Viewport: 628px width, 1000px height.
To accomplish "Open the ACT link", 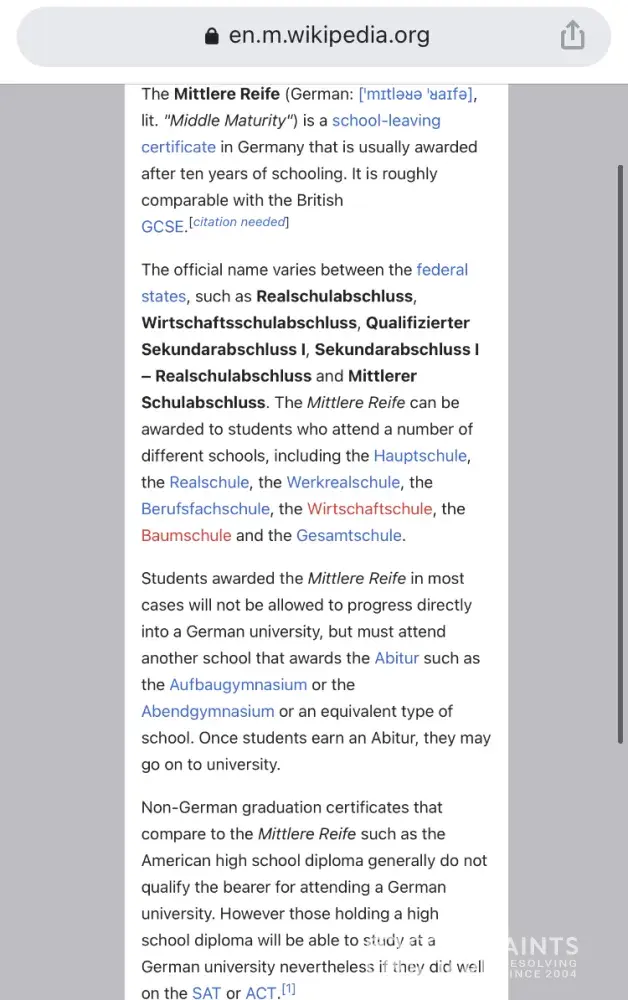I will [x=260, y=993].
